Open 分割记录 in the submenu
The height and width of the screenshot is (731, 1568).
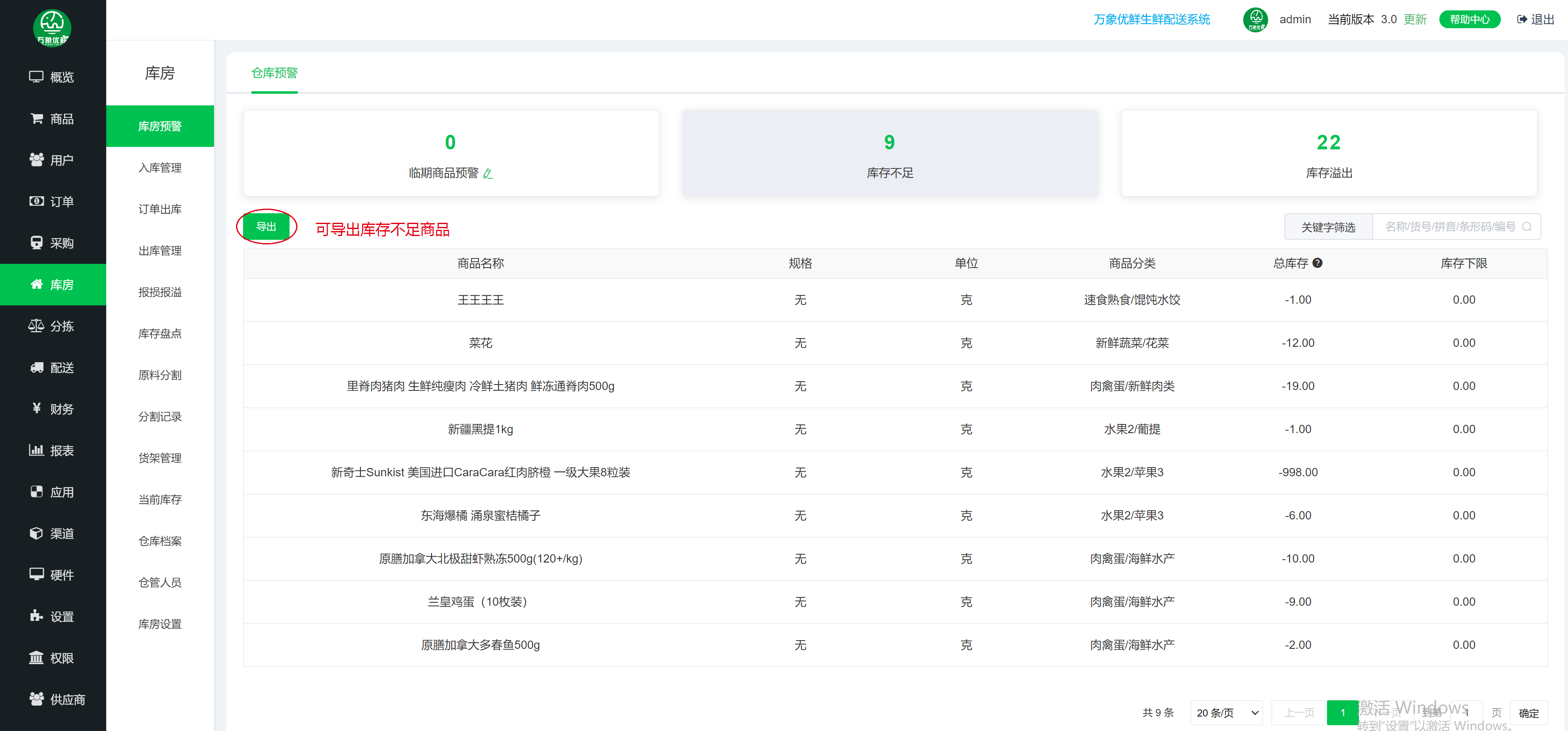(x=160, y=417)
